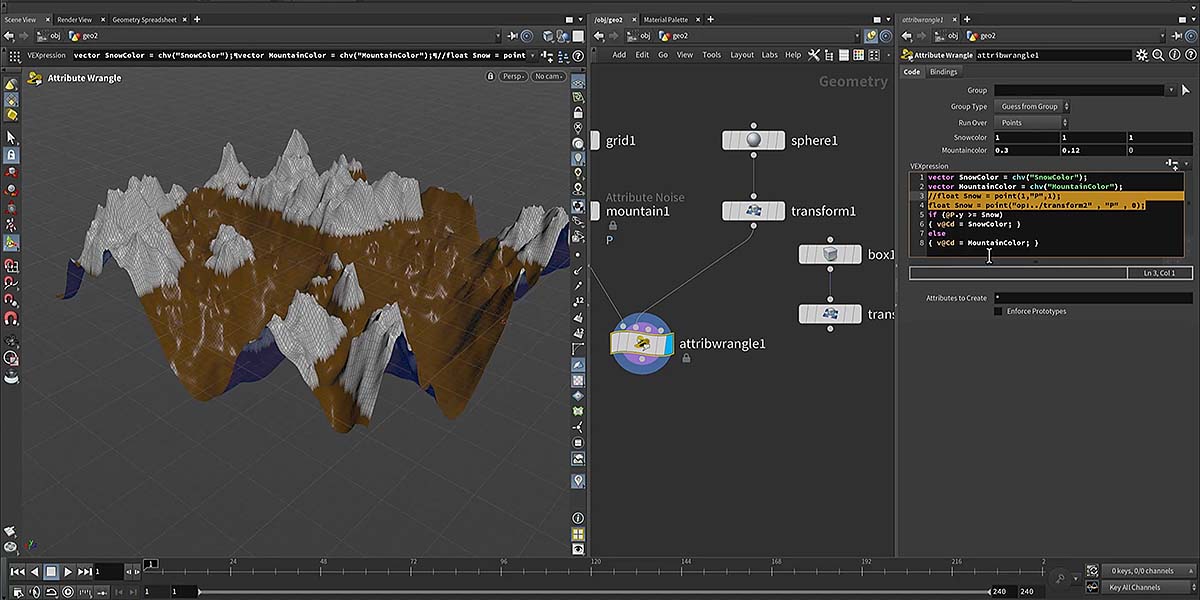Select the attribwrangle1 node
The height and width of the screenshot is (600, 1200).
642,343
